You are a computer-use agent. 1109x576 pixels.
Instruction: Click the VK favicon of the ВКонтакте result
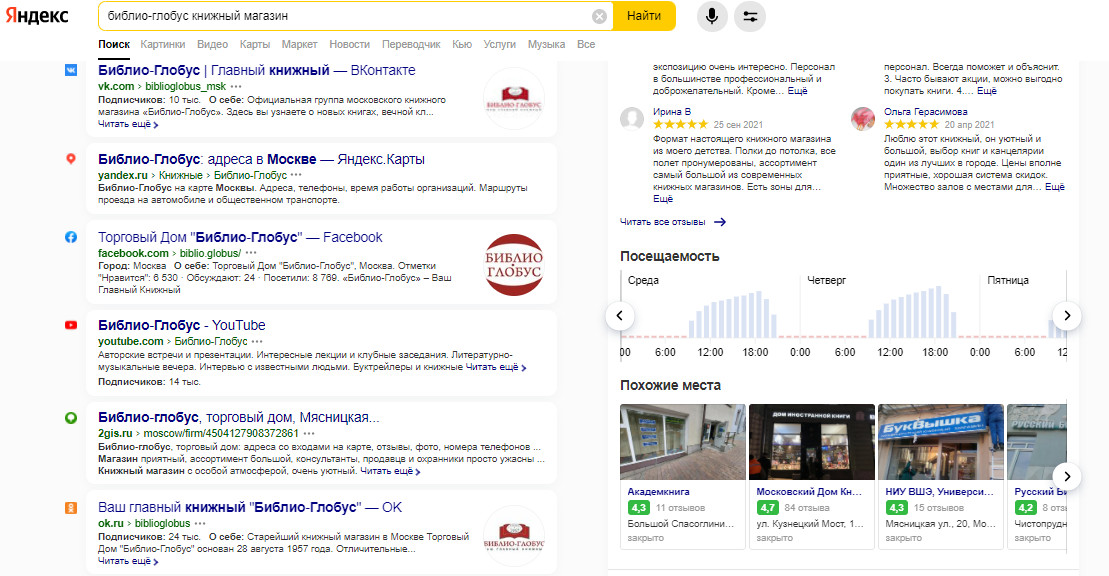71,70
